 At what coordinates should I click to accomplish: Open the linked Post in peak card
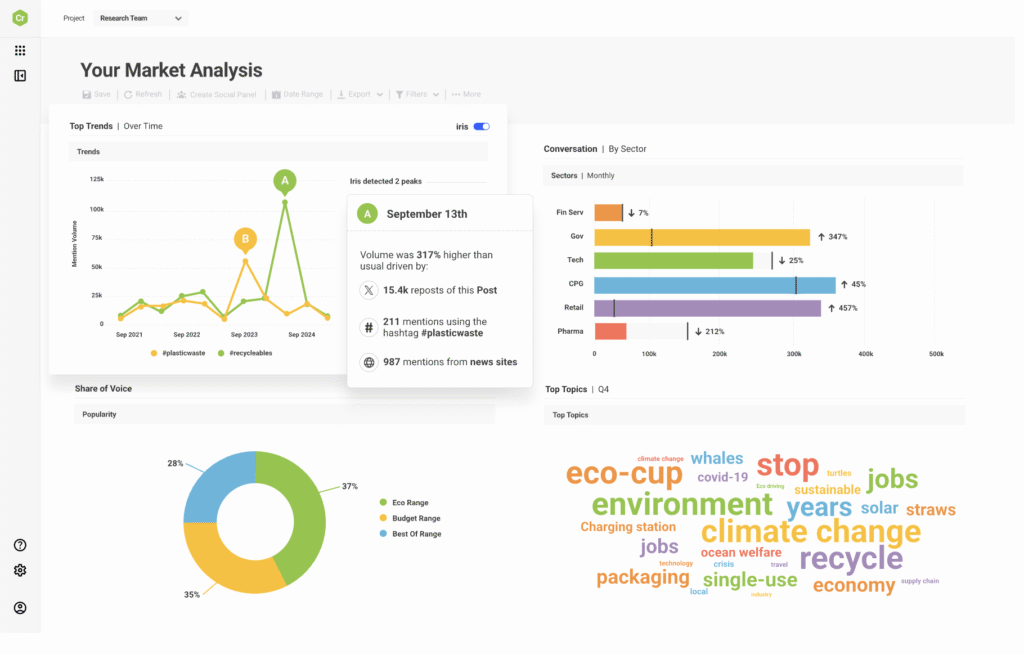pyautogui.click(x=487, y=291)
